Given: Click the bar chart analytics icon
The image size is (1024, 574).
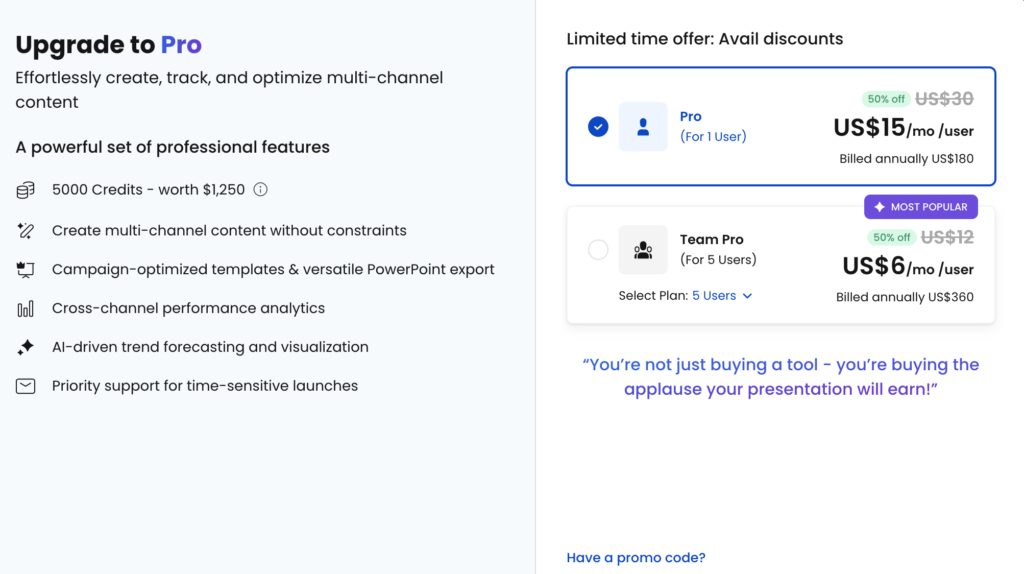Looking at the screenshot, I should [x=26, y=309].
